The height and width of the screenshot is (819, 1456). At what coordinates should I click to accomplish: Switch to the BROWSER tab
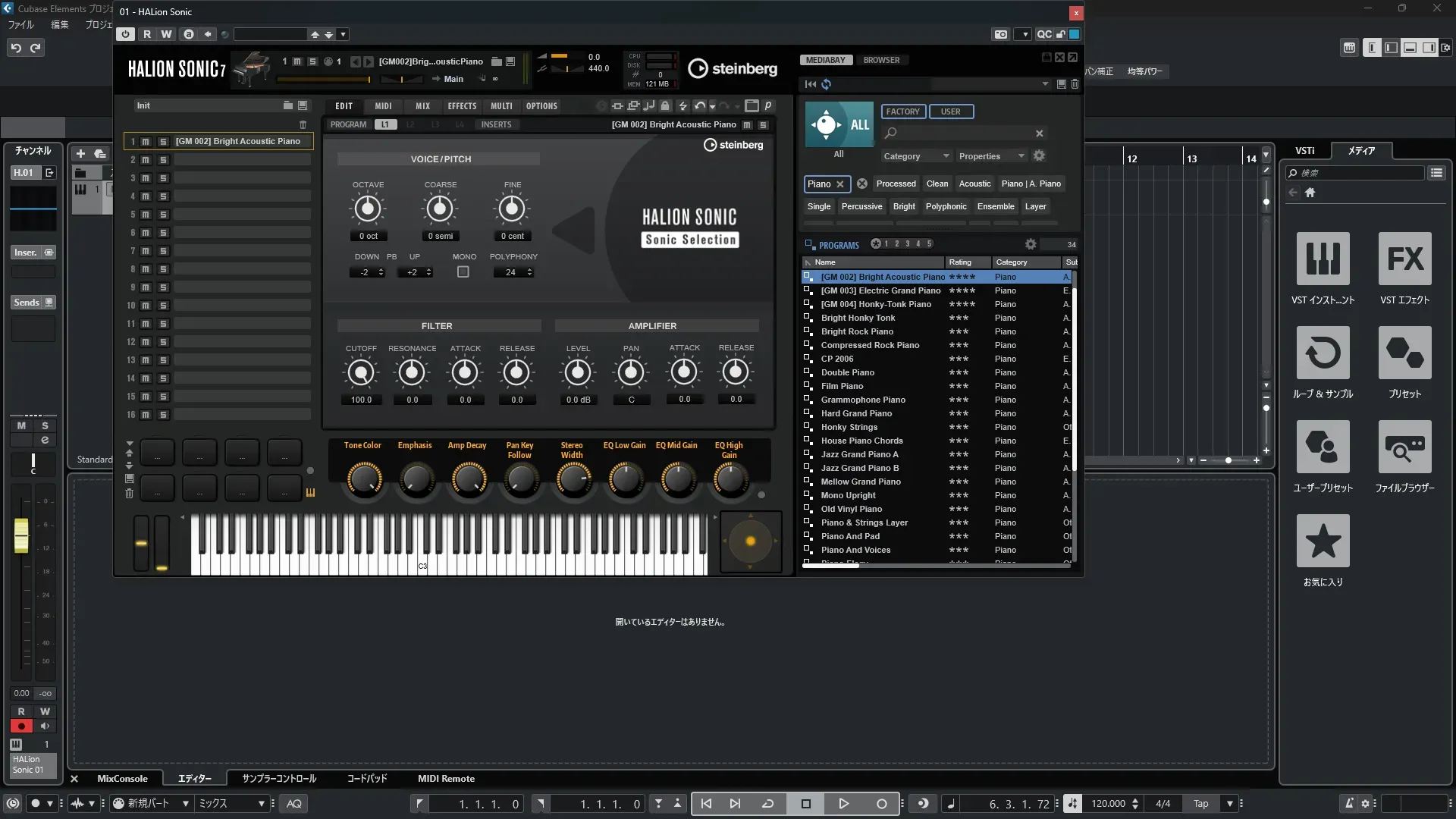point(881,60)
